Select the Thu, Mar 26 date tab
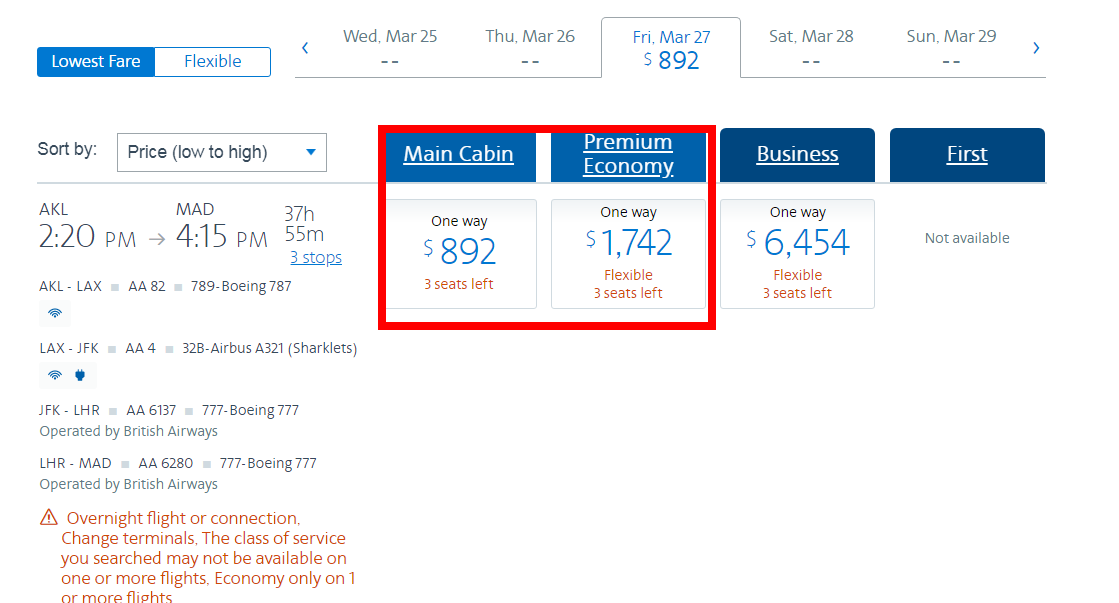Image resolution: width=1119 pixels, height=603 pixels. coord(530,48)
